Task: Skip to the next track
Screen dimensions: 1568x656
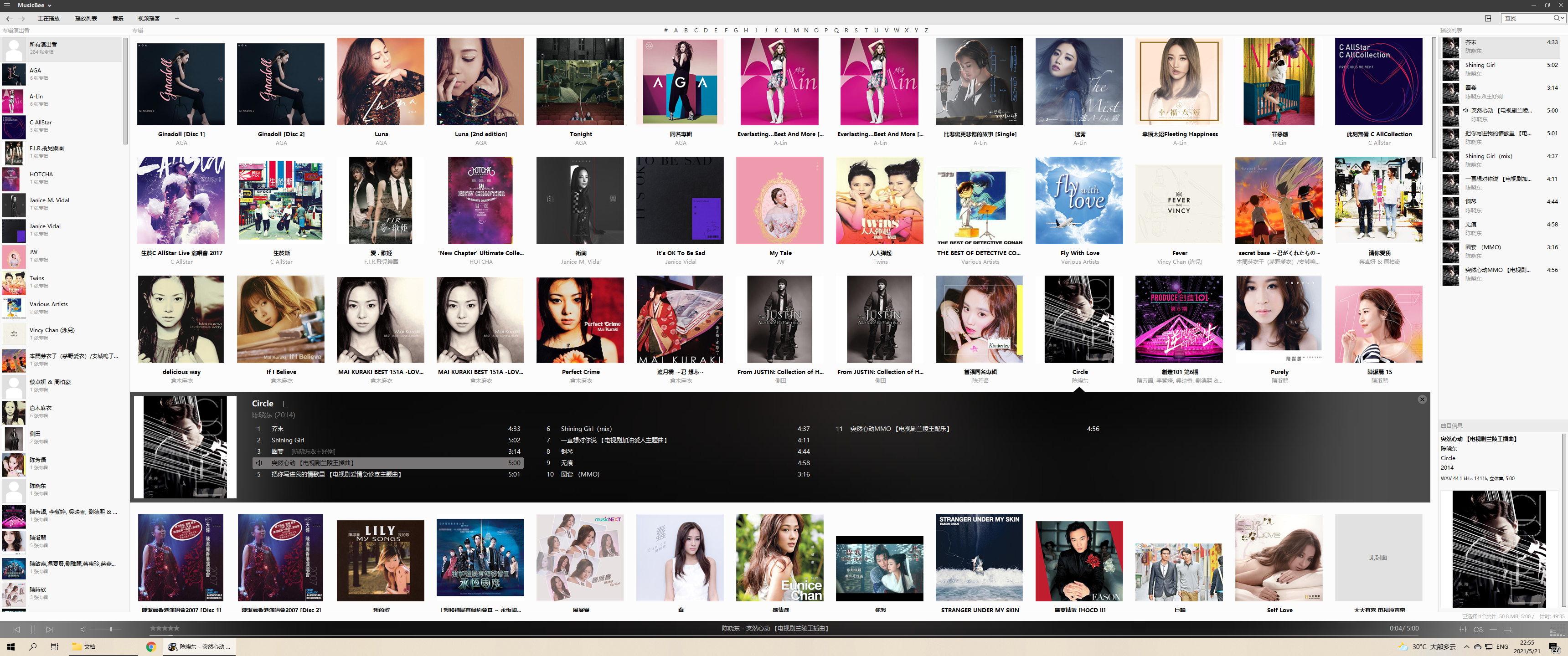Action: (49, 629)
